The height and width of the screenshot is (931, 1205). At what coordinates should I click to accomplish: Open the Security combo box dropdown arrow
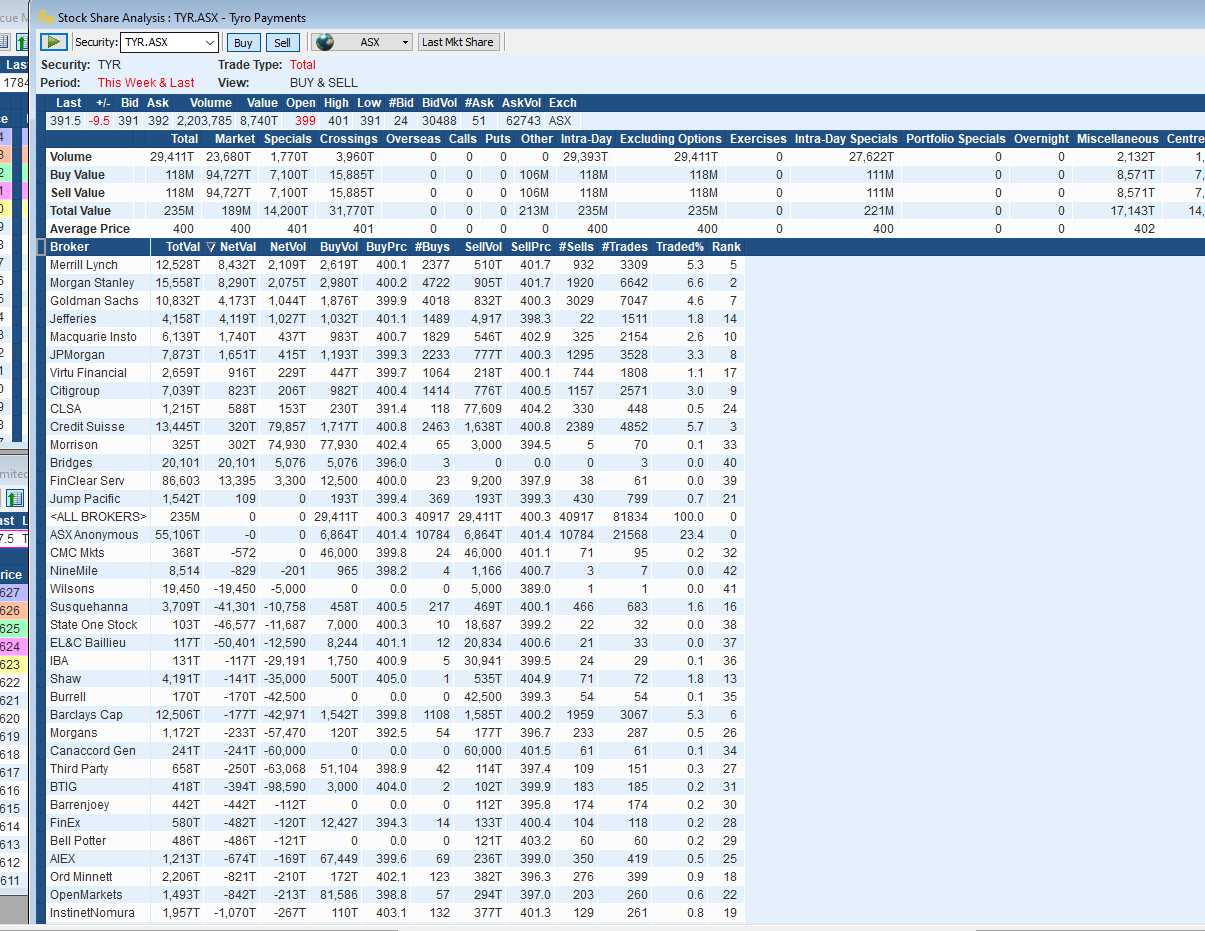tap(209, 42)
